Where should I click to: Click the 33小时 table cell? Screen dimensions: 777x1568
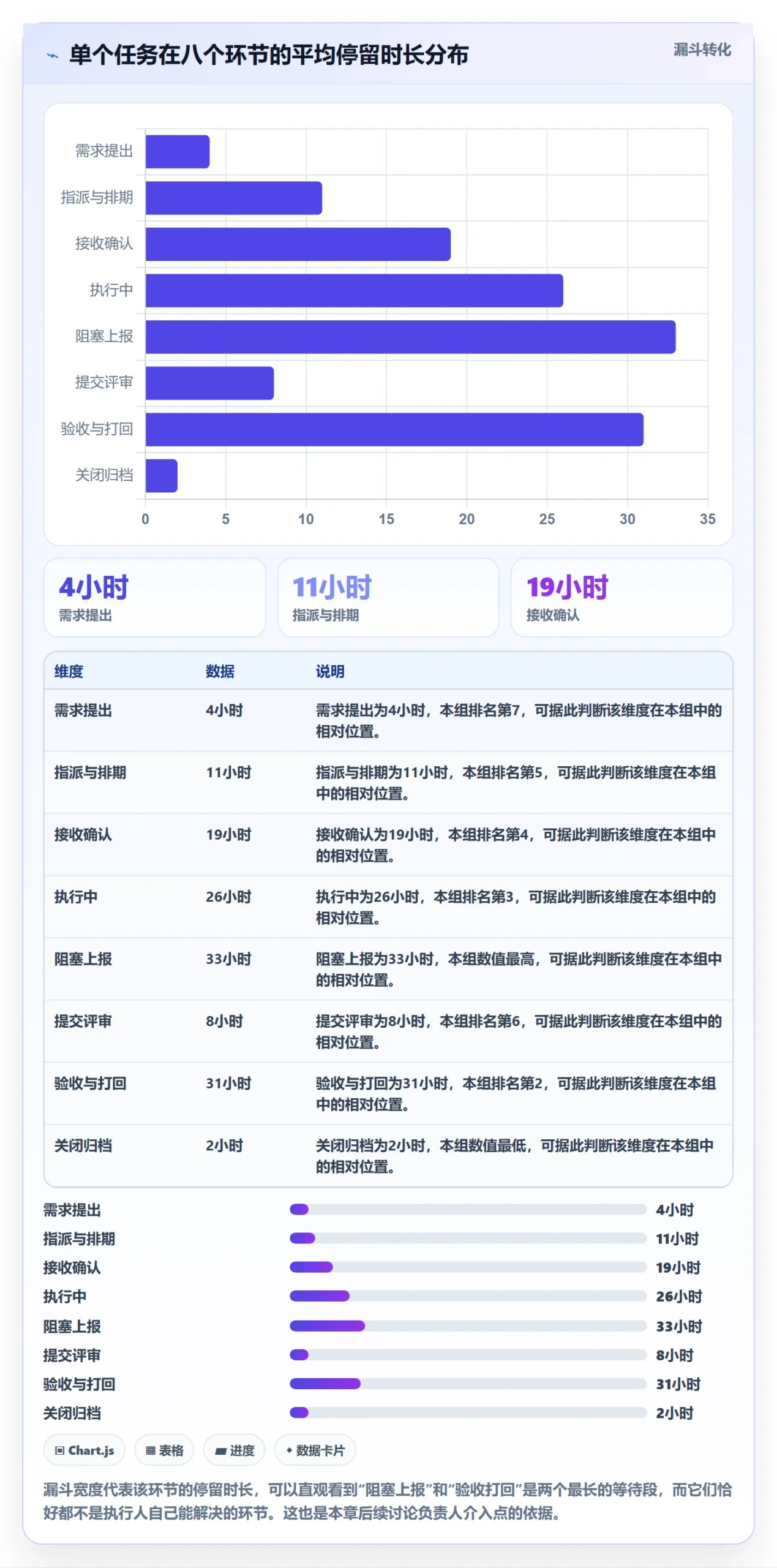(228, 959)
